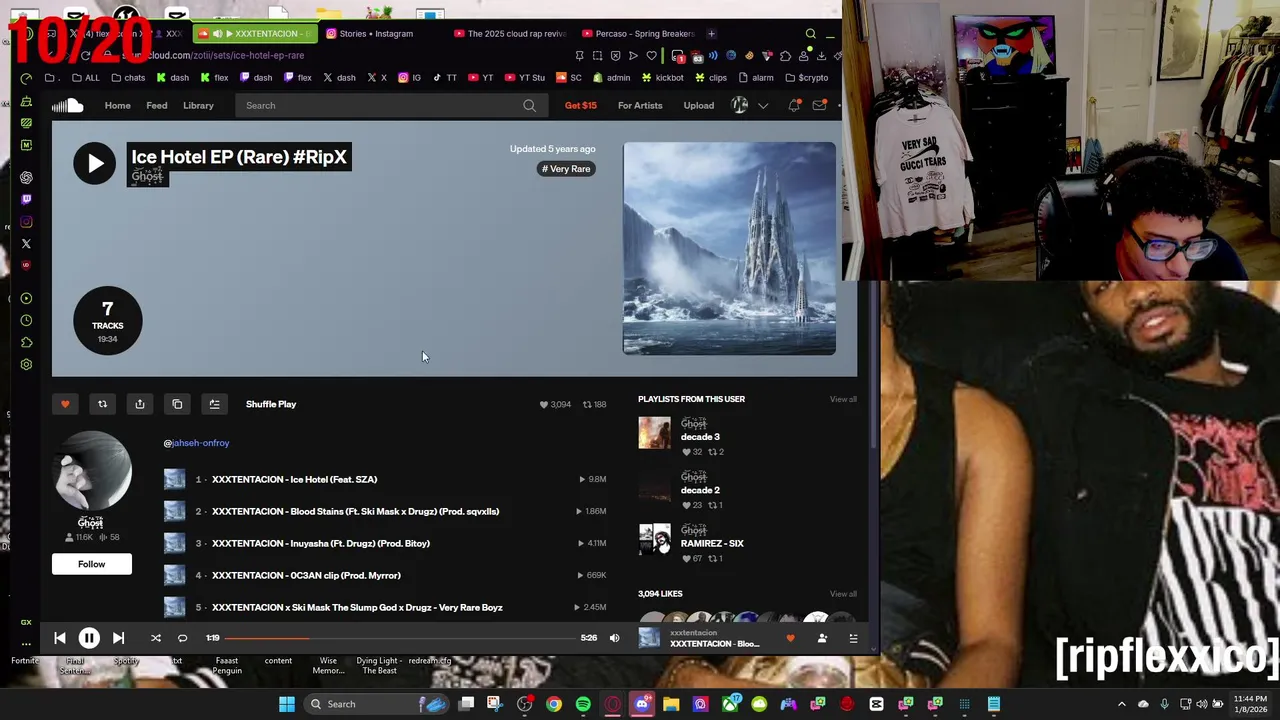
Task: Open the Ice Hotel album artwork
Action: (x=729, y=248)
